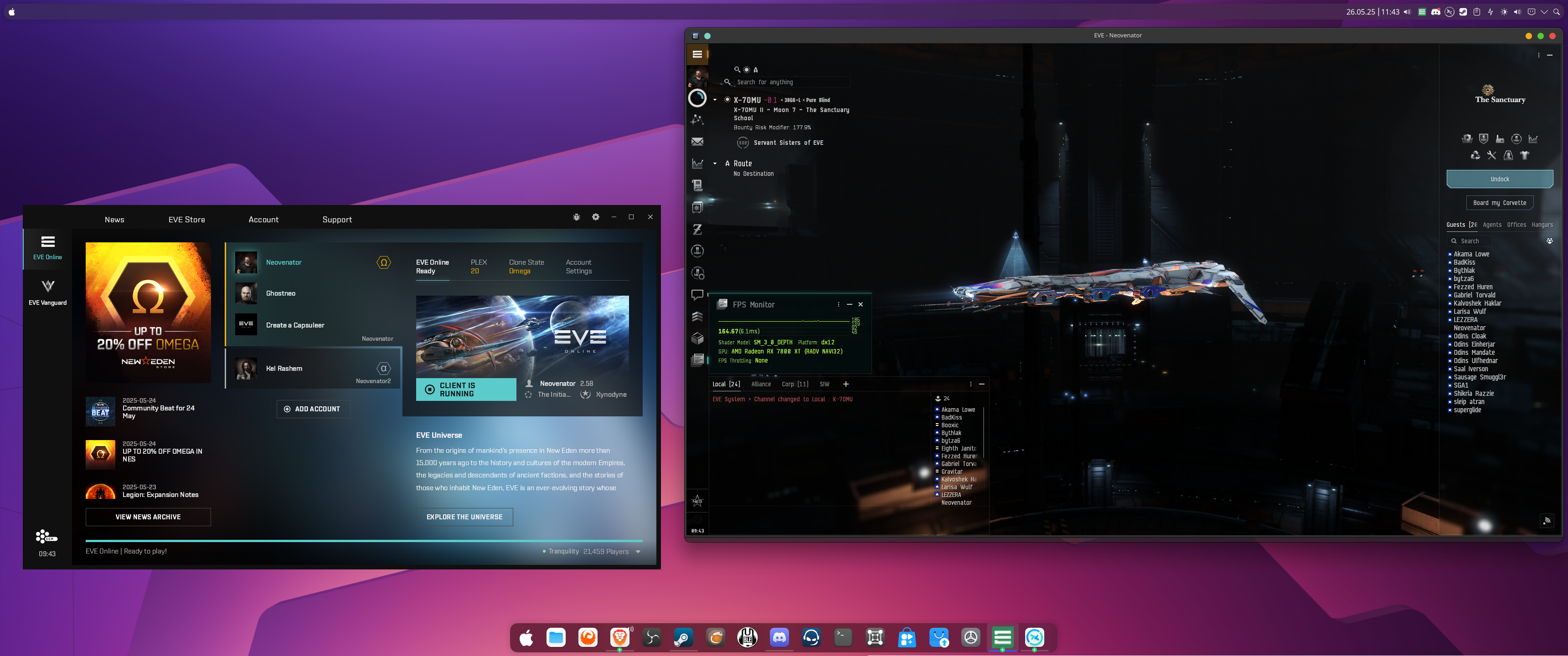Open the launcher bug report icon
1568x656 pixels.
(577, 217)
